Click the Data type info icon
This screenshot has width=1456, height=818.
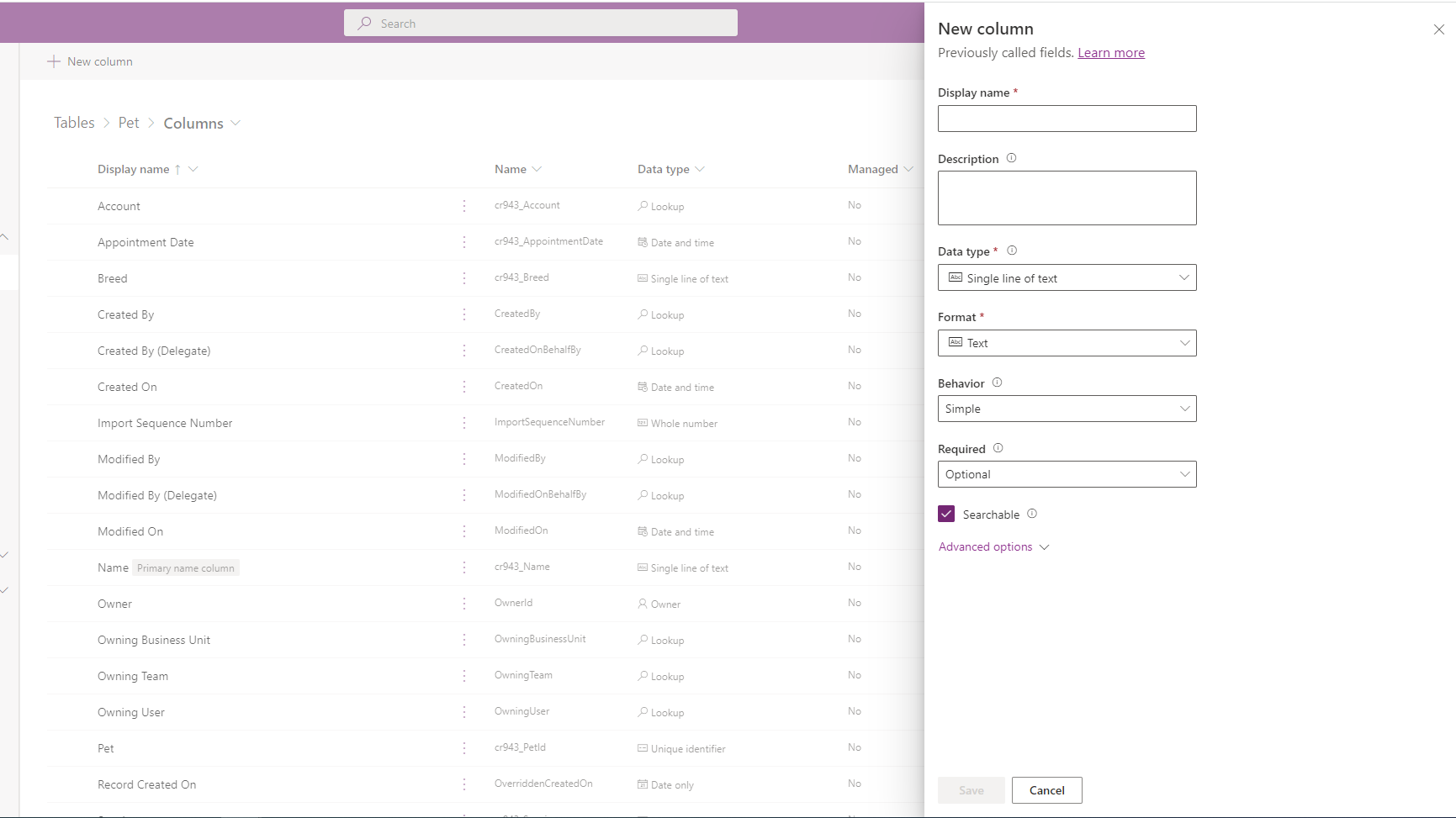(1012, 251)
